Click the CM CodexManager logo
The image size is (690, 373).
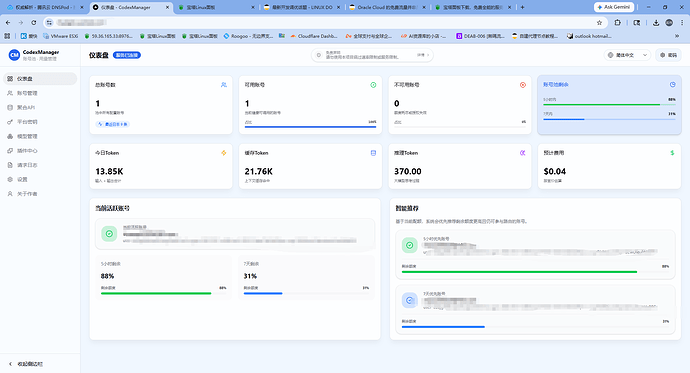[x=14, y=55]
